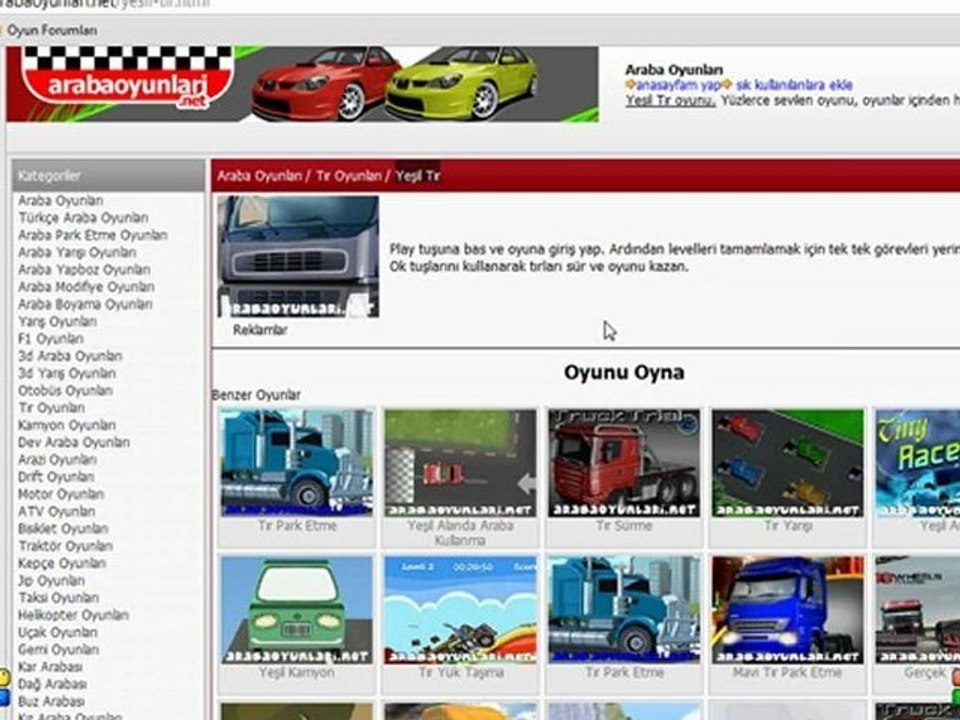Open Jip Oyunları category
This screenshot has width=960, height=720.
(x=51, y=580)
